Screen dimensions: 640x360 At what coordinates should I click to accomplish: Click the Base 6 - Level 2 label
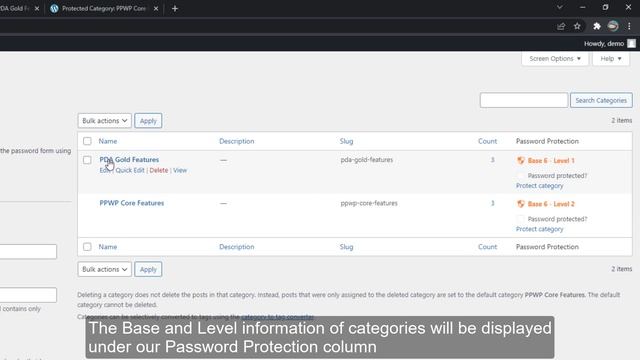[x=551, y=204]
